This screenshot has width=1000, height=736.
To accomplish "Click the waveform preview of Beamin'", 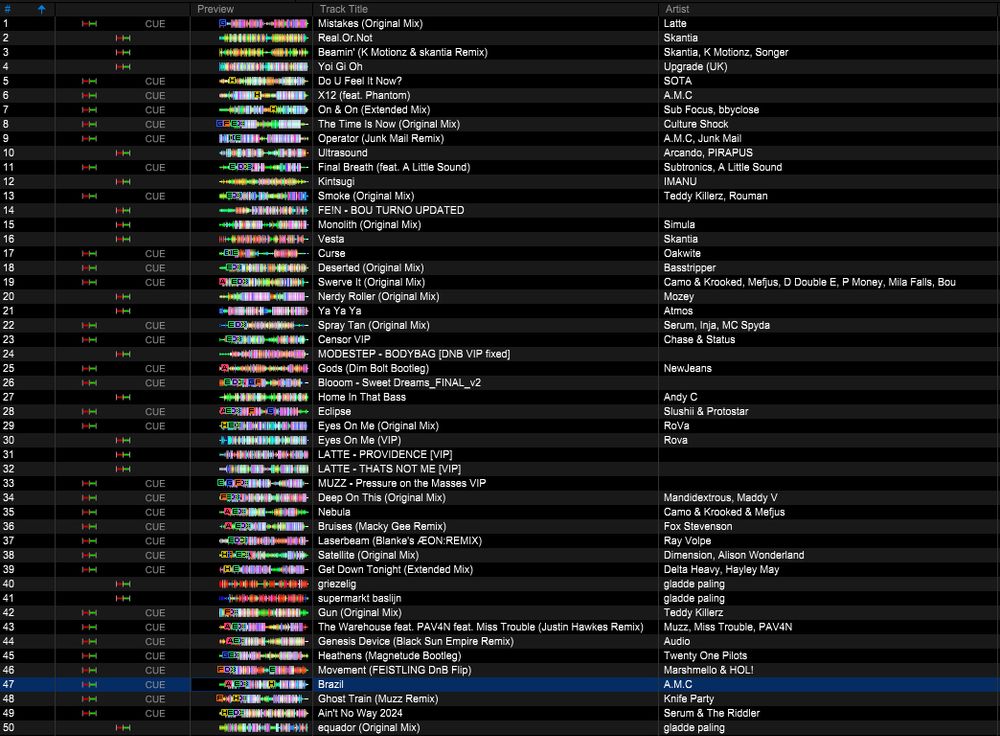I will (263, 52).
